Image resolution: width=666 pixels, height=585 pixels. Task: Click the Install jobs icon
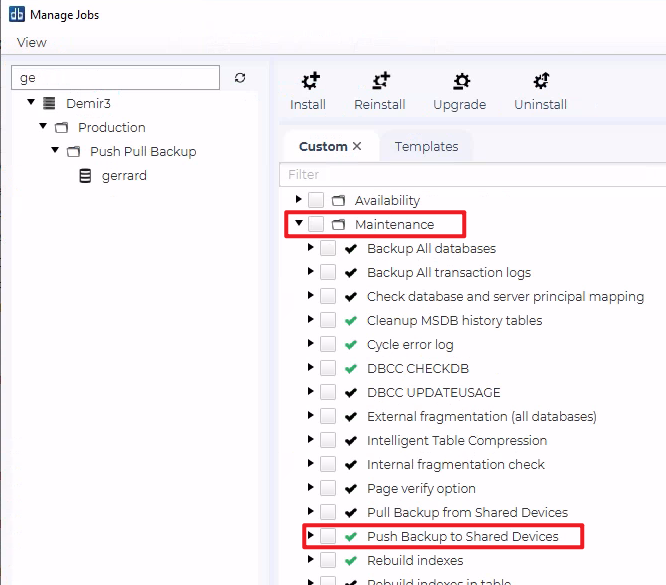(x=307, y=82)
